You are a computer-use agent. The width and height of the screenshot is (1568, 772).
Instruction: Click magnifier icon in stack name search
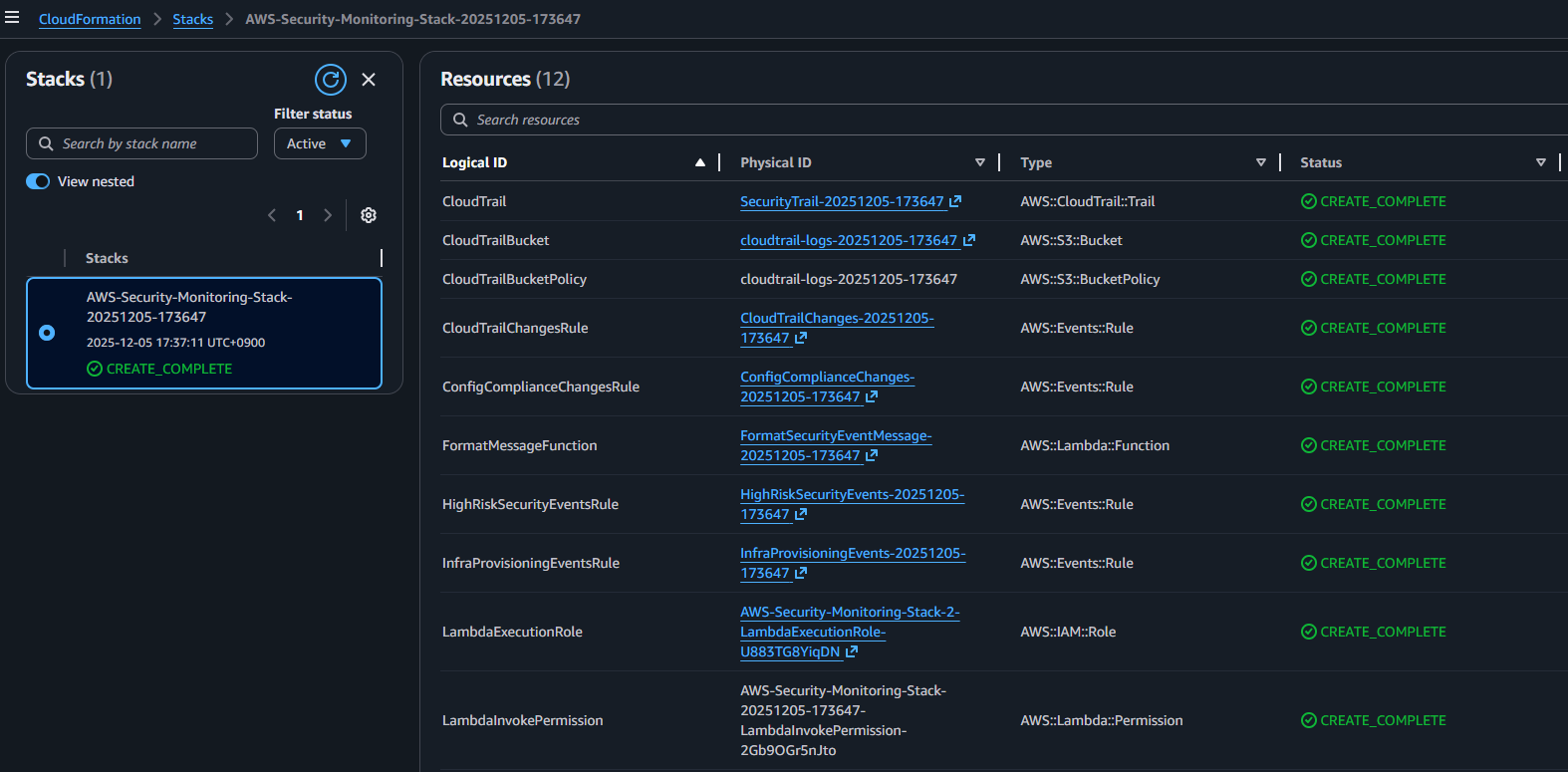tap(46, 143)
